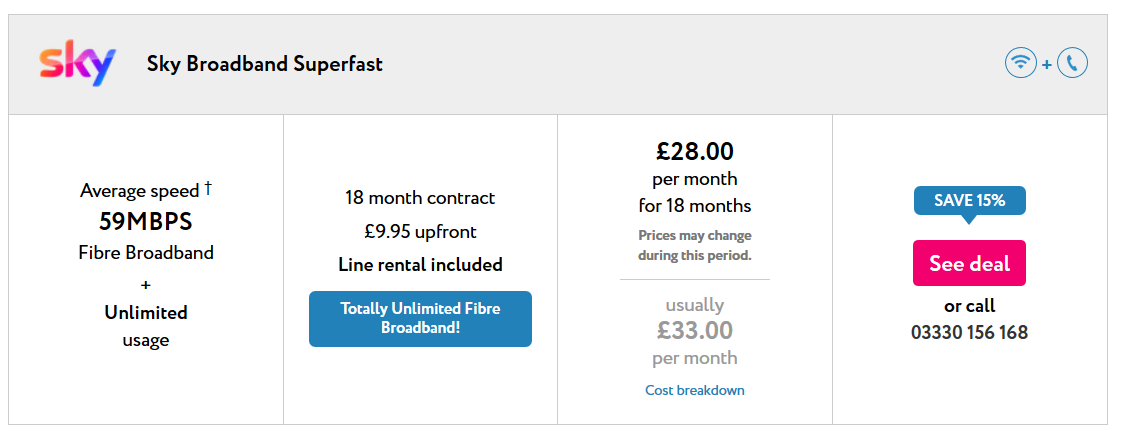Image resolution: width=1146 pixels, height=440 pixels.
Task: Click the phone line icon
Action: click(x=1072, y=64)
